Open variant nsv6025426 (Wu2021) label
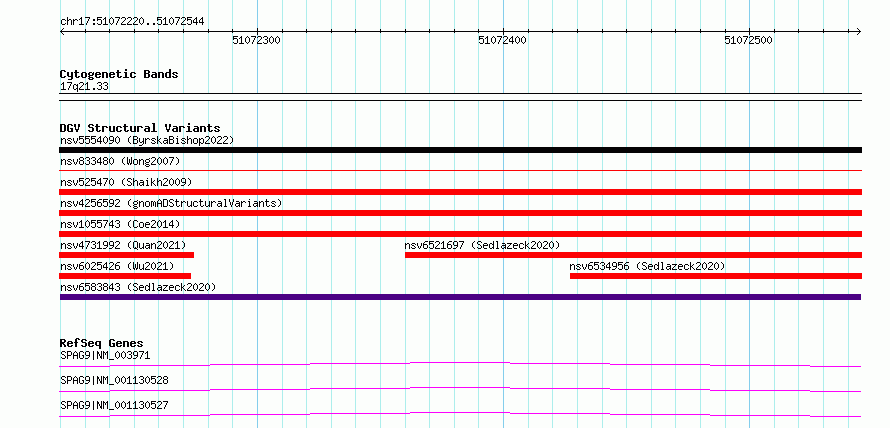This screenshot has width=890, height=428. 117,266
